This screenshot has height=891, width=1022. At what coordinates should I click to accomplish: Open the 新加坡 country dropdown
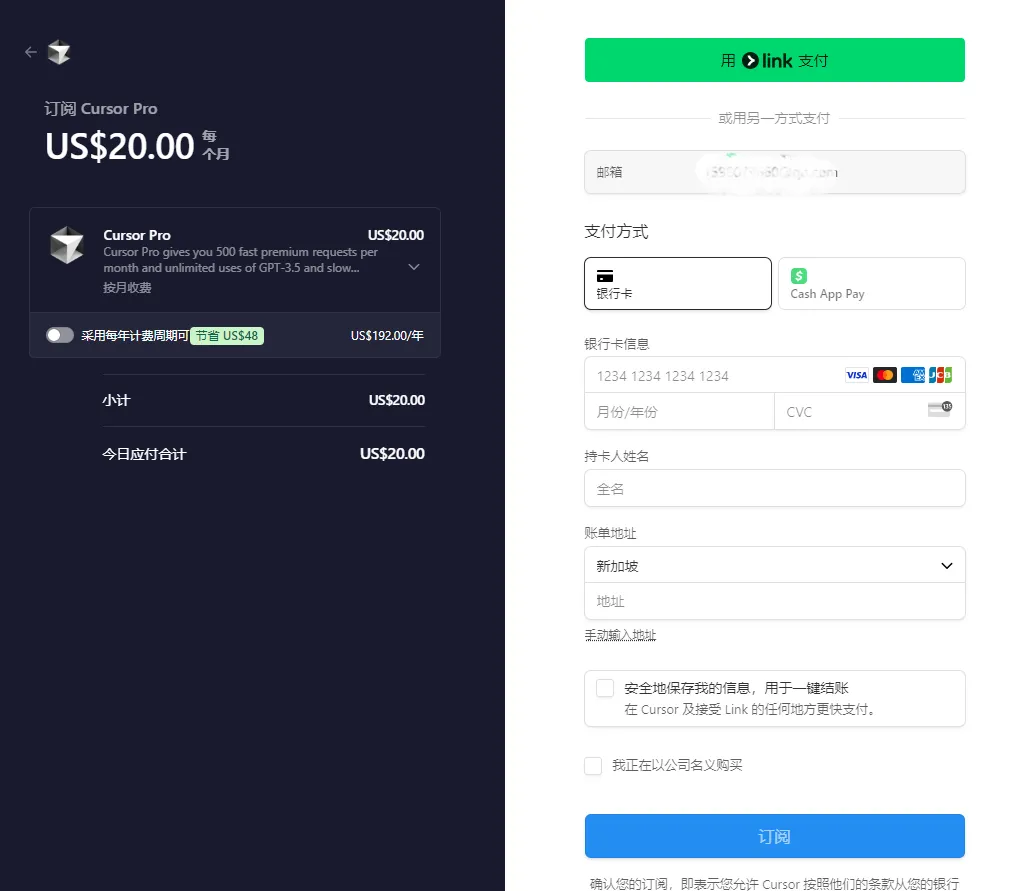(774, 565)
